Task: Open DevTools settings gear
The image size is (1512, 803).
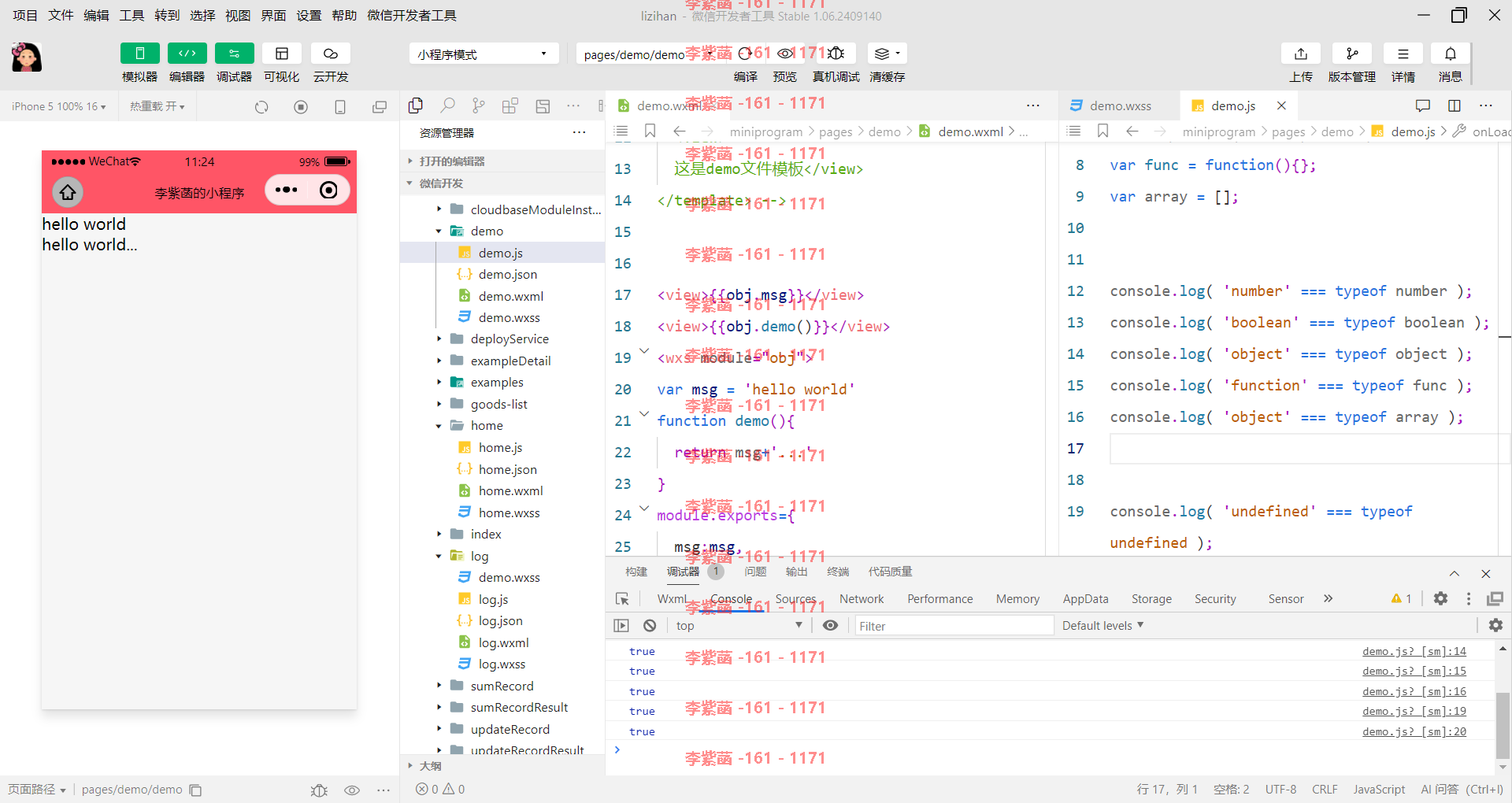Action: click(x=1440, y=598)
